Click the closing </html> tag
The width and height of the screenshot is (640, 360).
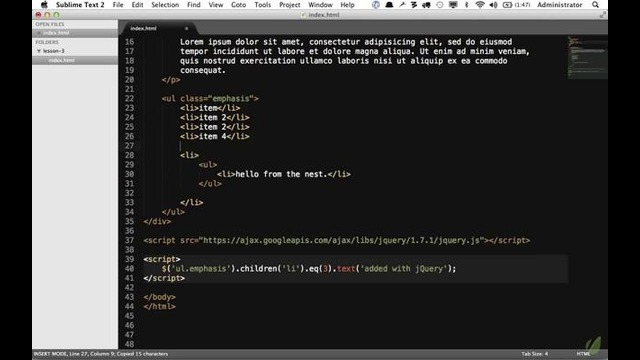(159, 306)
